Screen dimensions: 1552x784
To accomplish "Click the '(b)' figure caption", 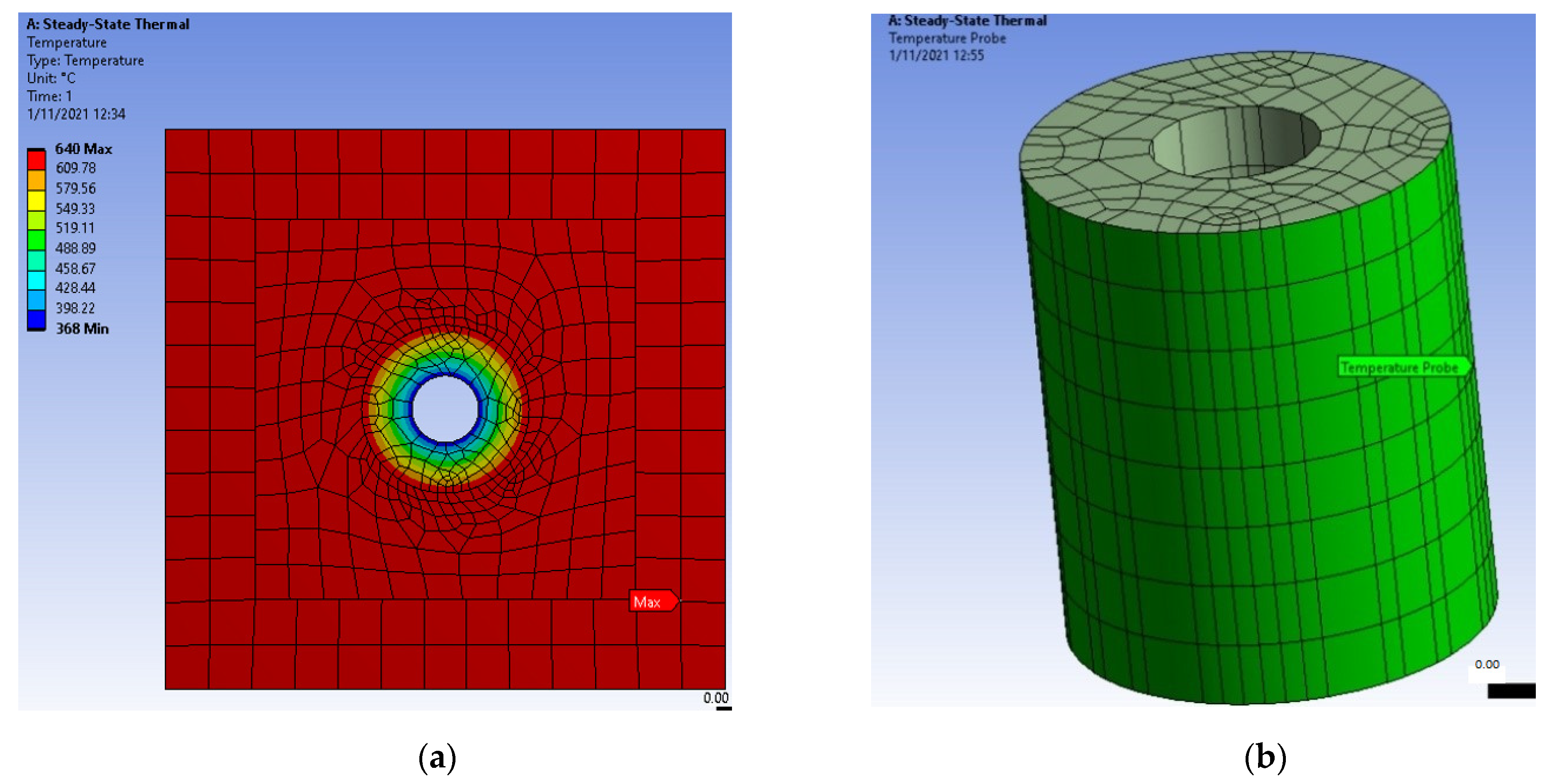I will [x=1265, y=757].
